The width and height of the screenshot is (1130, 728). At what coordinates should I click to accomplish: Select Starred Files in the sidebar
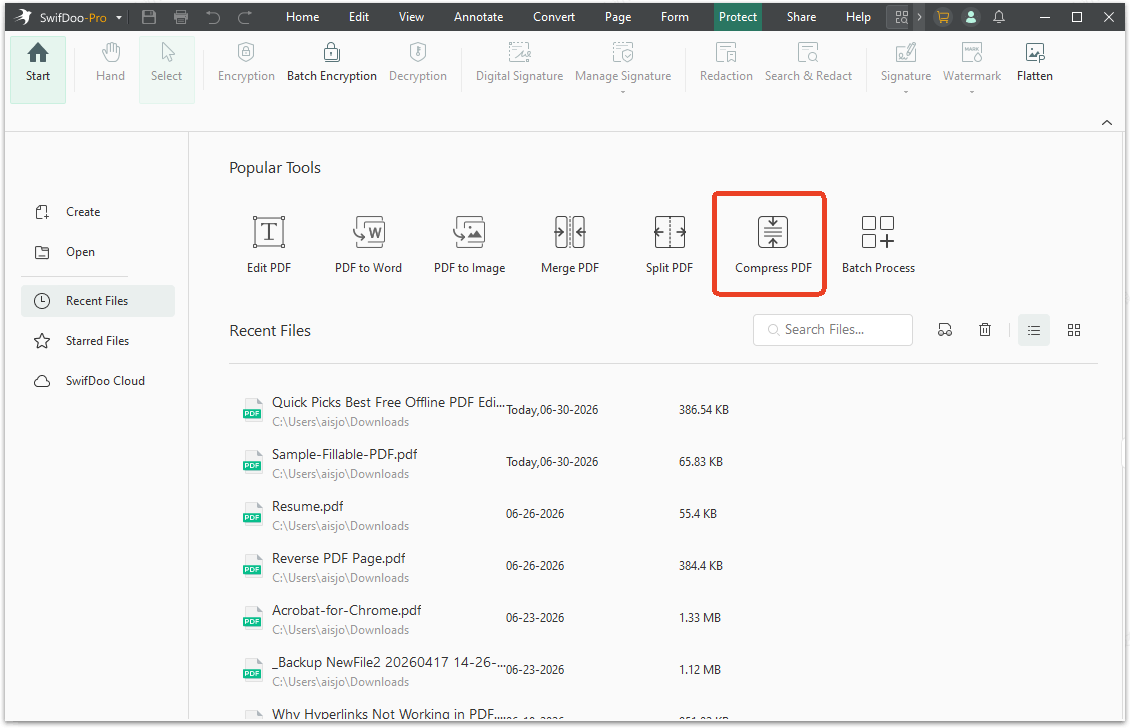(x=81, y=341)
